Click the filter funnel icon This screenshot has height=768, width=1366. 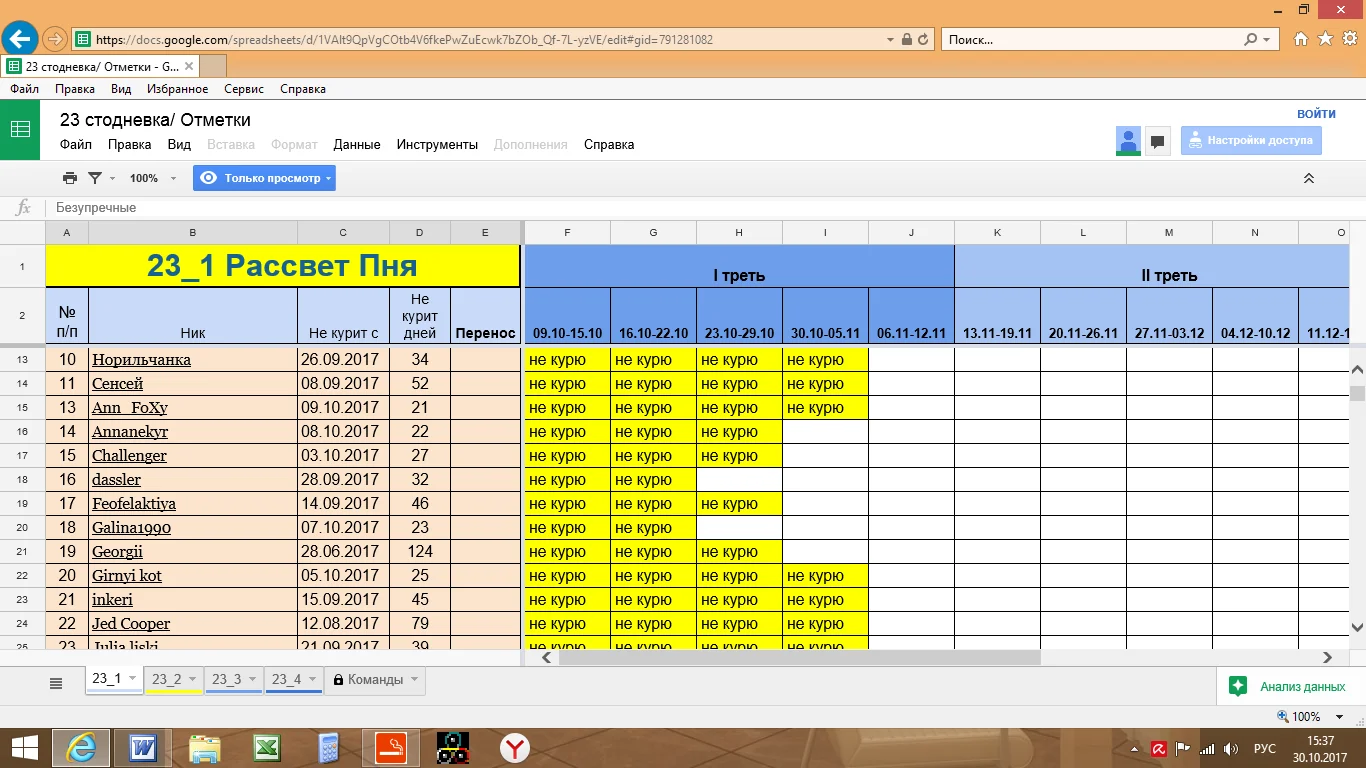click(x=95, y=178)
